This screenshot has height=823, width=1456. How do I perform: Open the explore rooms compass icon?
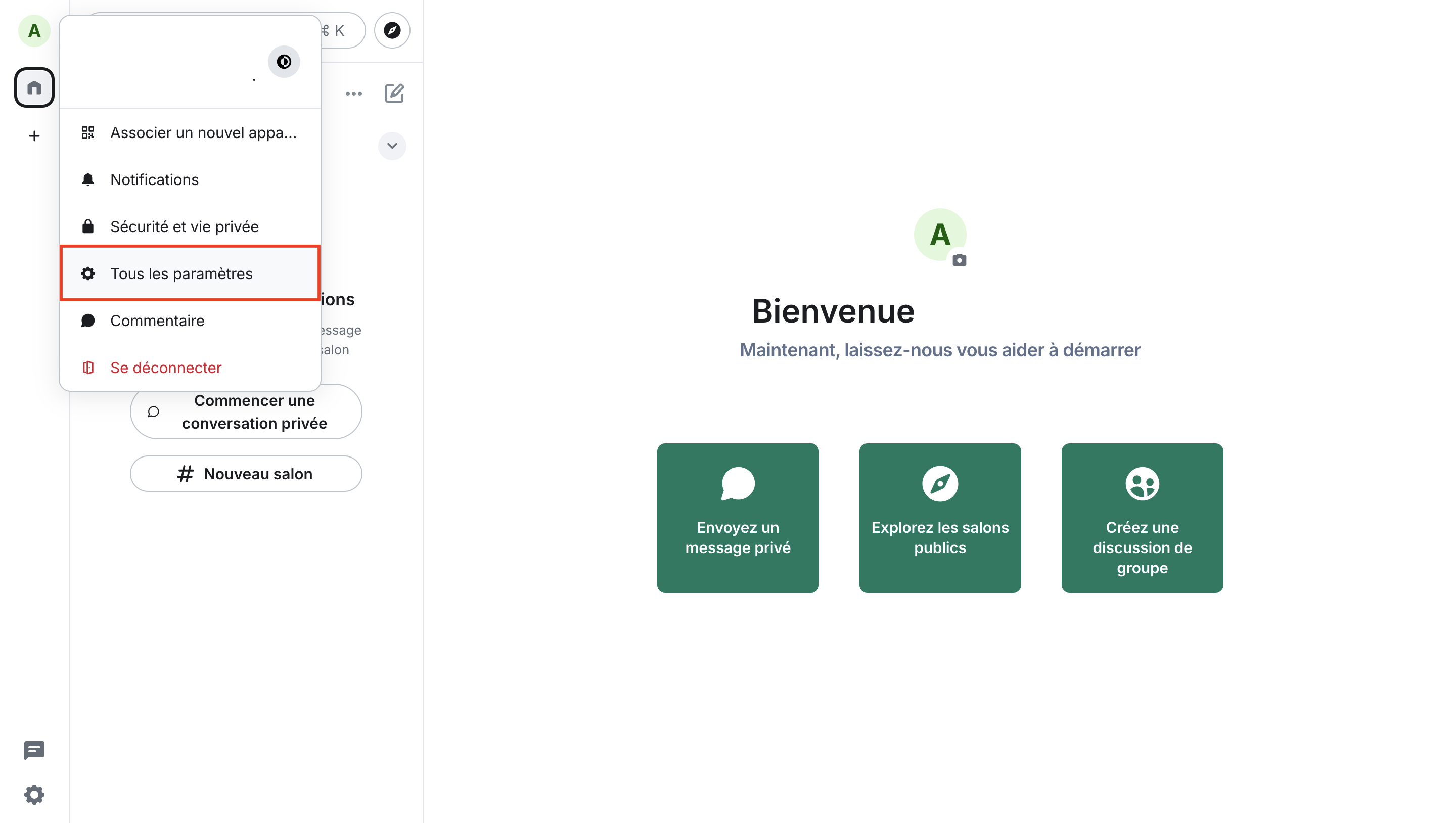[x=392, y=30]
